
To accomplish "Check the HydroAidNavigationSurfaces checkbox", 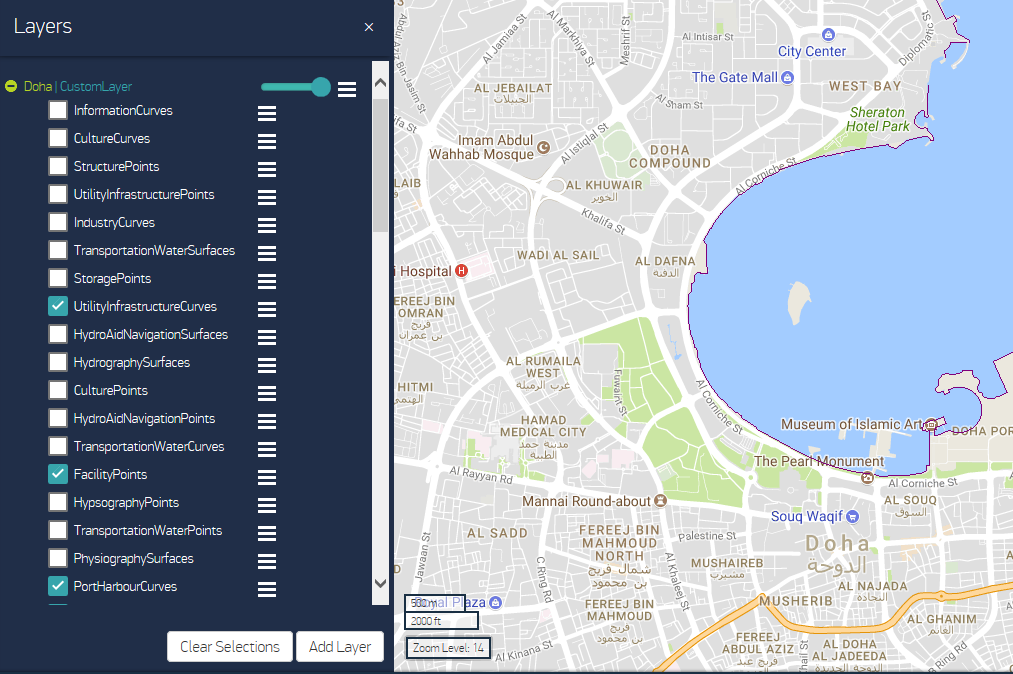I will [58, 334].
